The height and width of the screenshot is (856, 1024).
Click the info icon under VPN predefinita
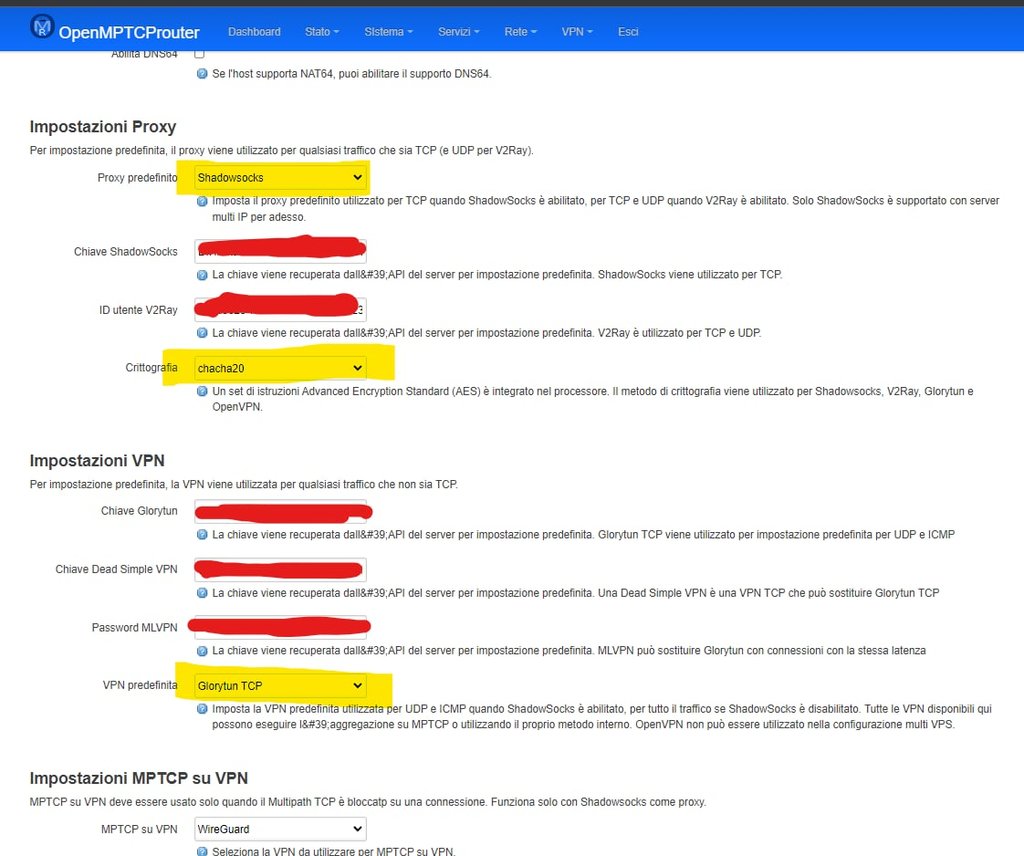click(202, 709)
